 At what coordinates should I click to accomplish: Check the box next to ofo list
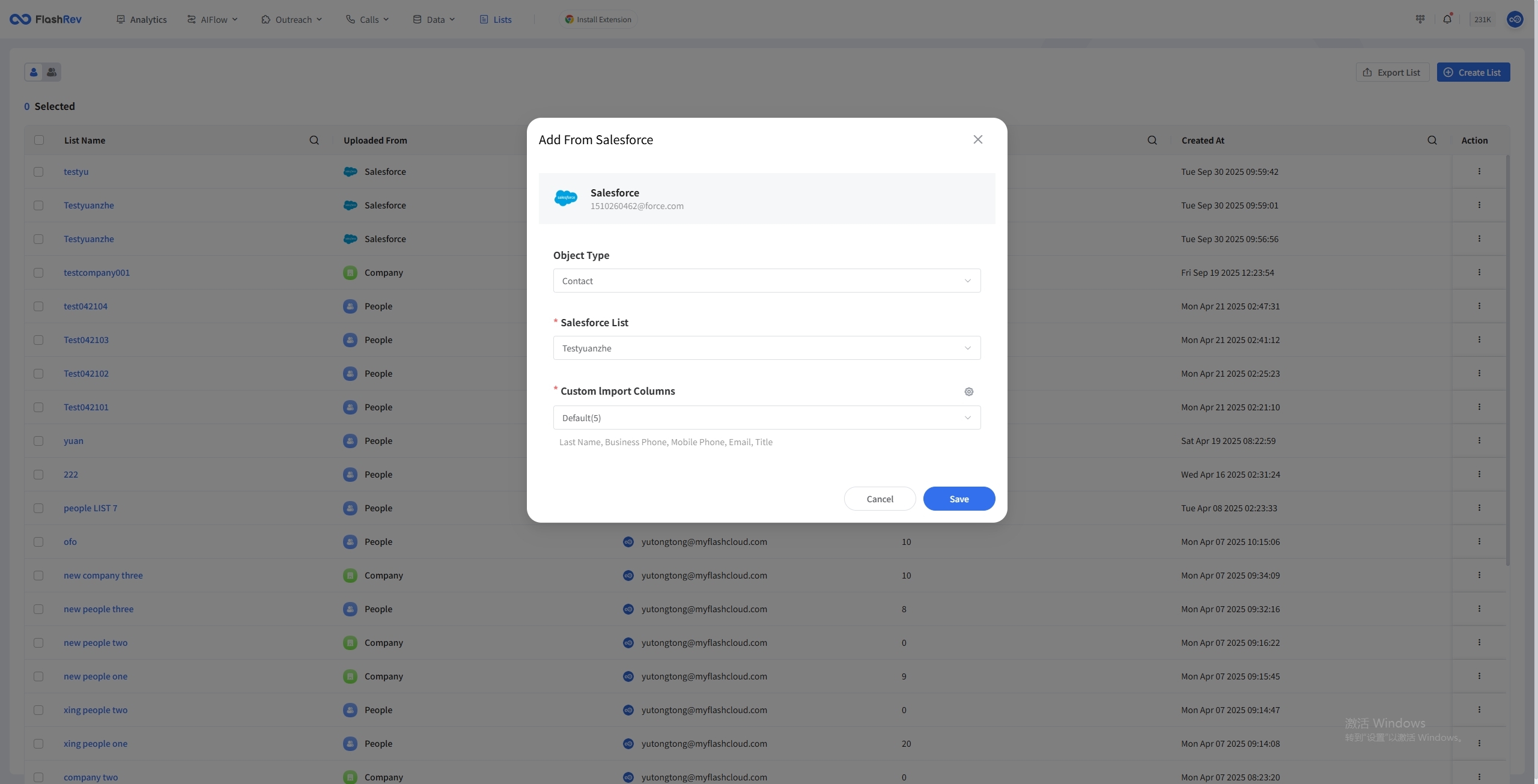pyautogui.click(x=38, y=542)
